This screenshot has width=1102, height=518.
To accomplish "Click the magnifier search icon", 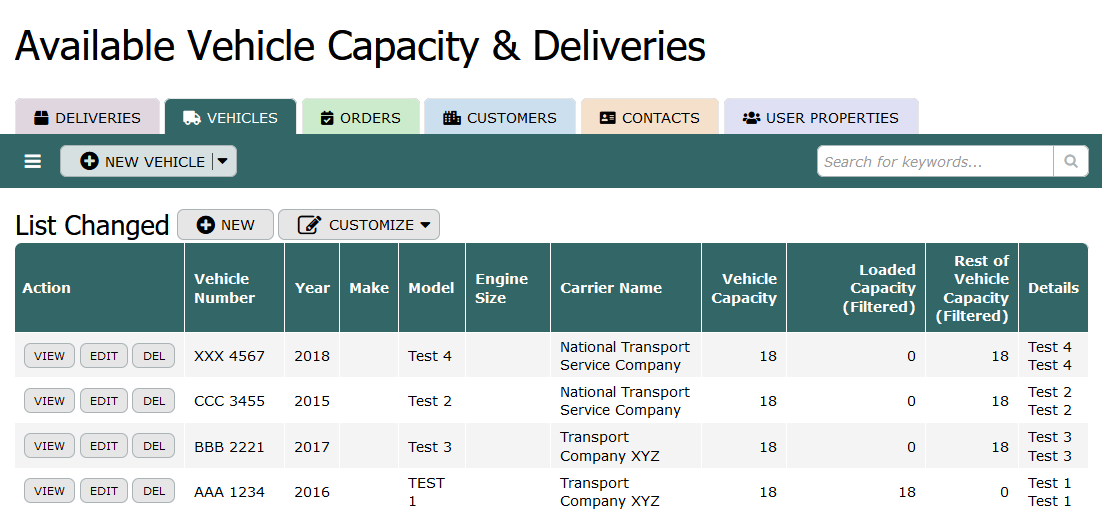I will pos(1070,161).
